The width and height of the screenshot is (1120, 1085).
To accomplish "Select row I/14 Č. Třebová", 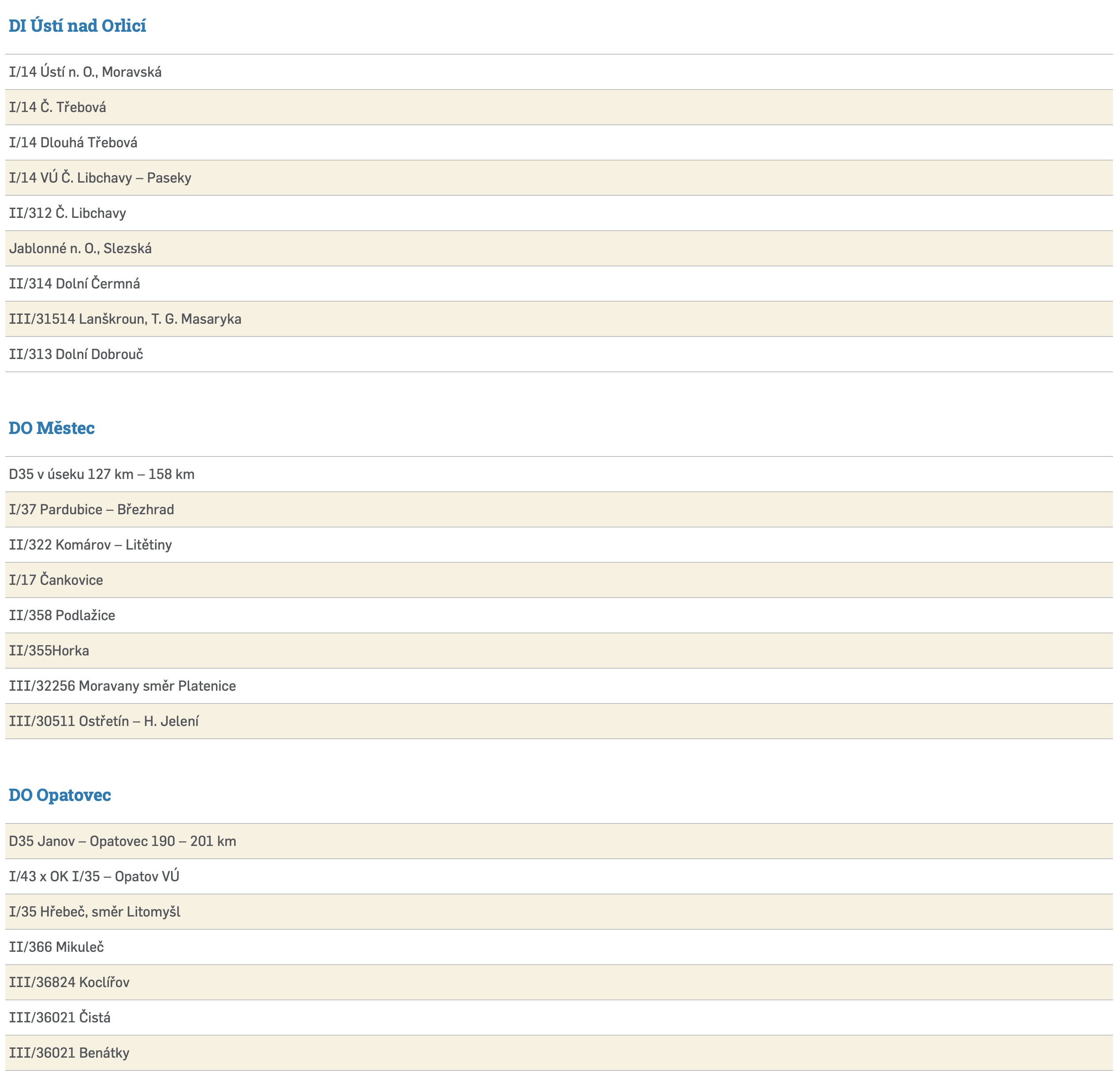I will pos(58,108).
